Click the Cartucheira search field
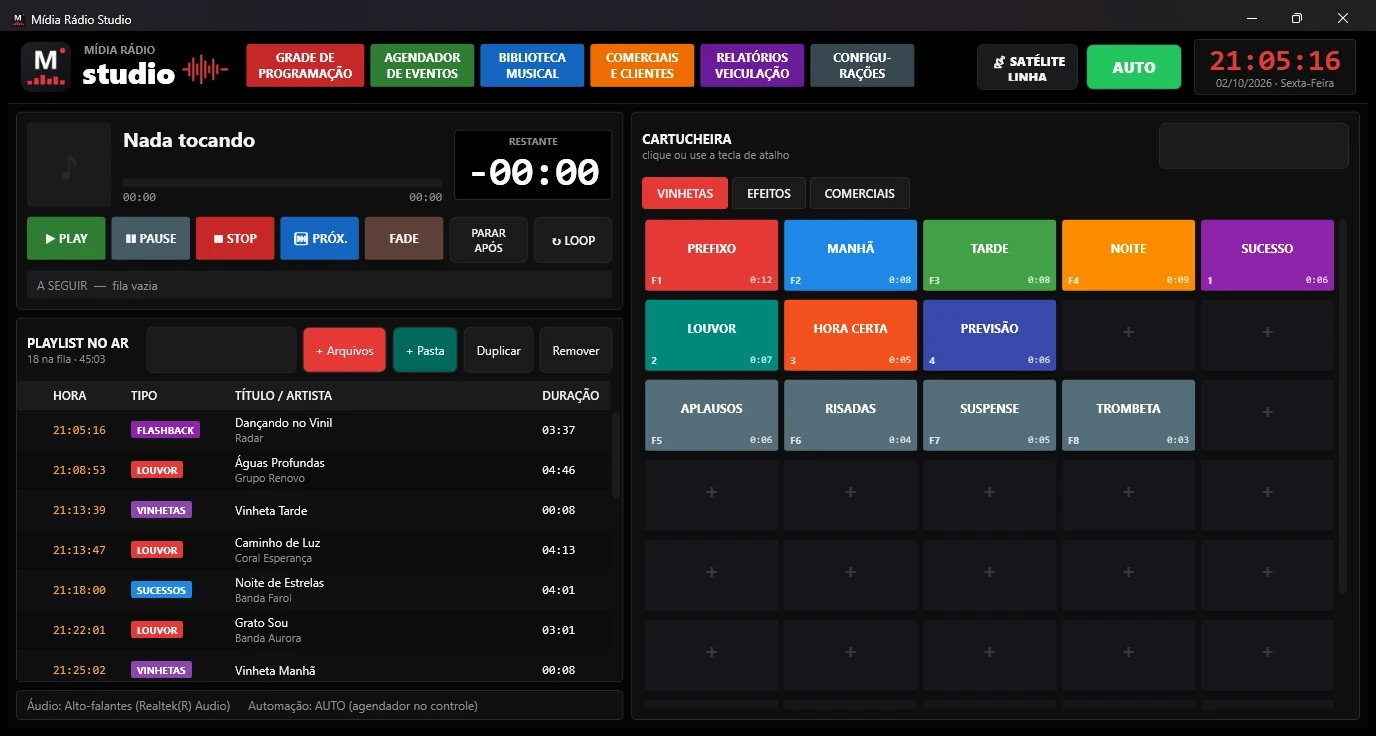 (x=1254, y=146)
